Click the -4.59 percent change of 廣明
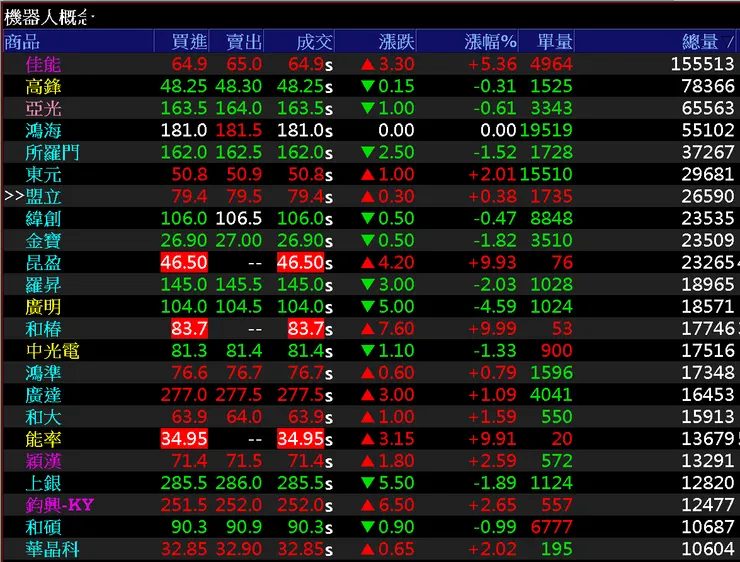The image size is (740, 562). tap(495, 307)
